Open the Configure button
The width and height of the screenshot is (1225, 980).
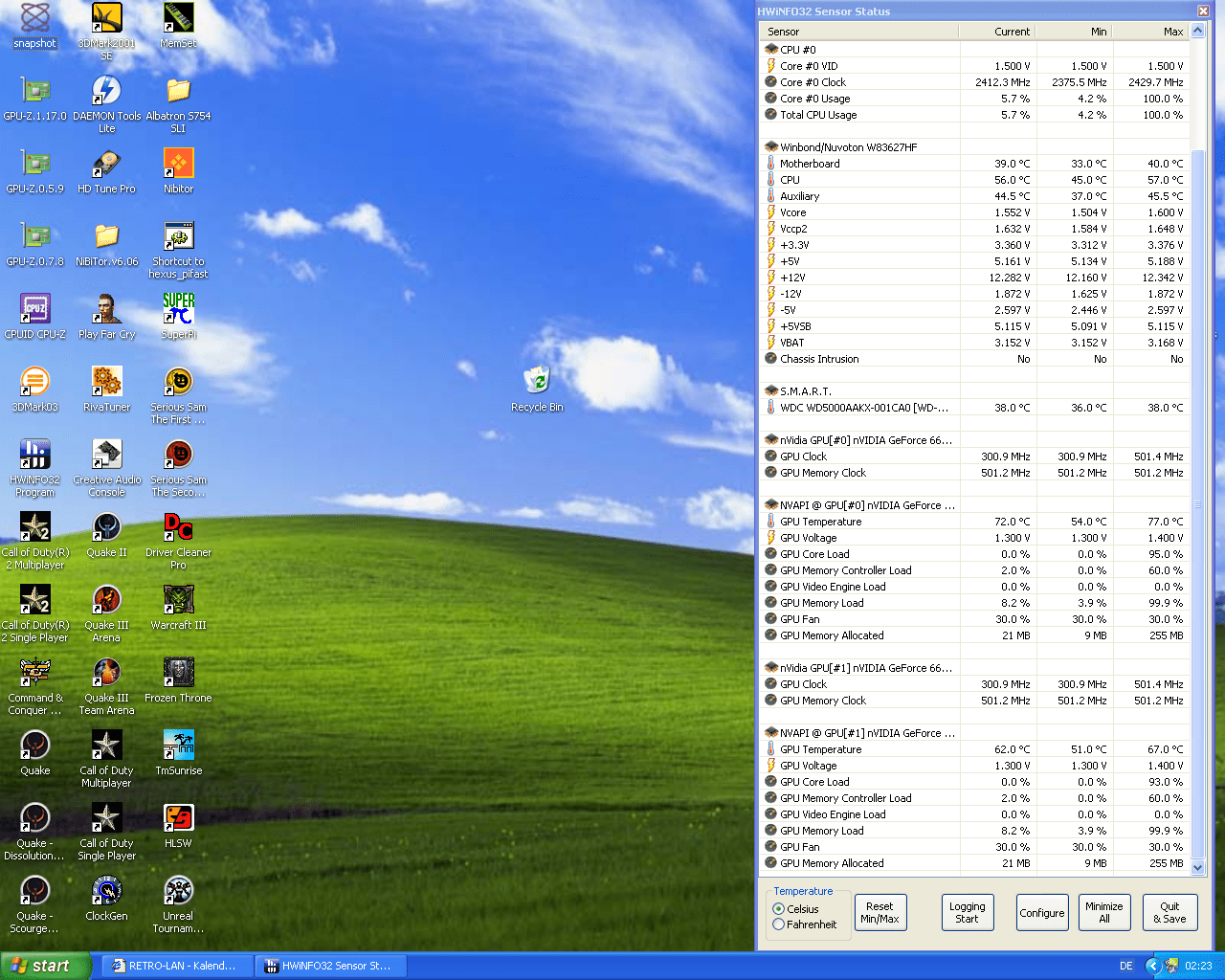coord(1042,913)
